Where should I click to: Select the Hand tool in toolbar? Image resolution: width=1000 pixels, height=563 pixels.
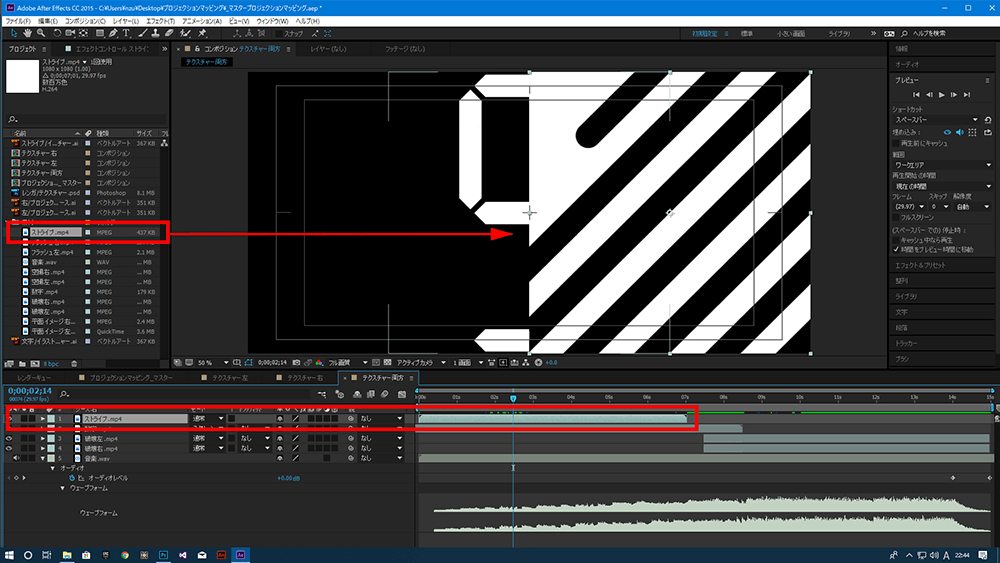25,33
